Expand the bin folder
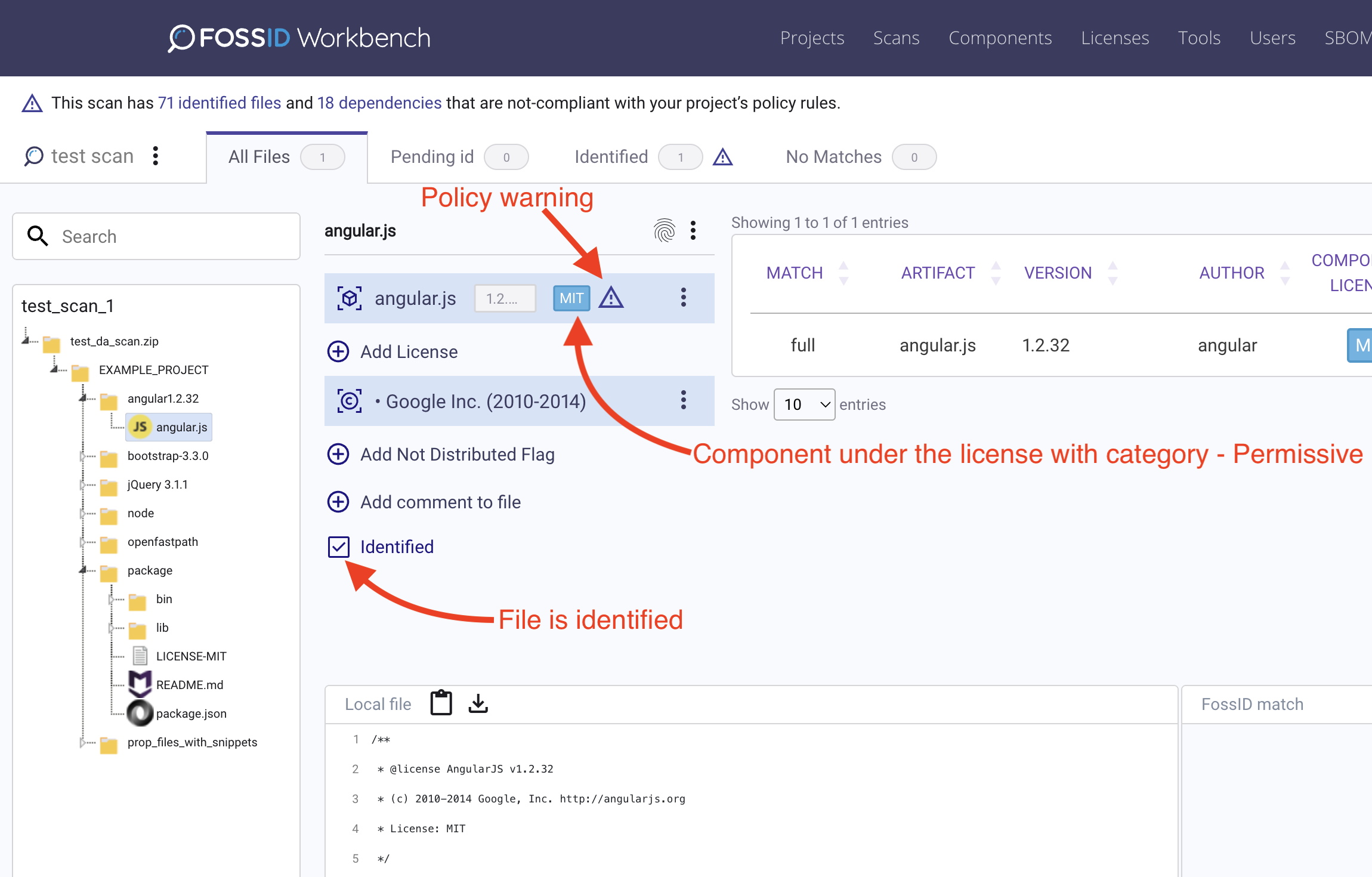Image resolution: width=1372 pixels, height=877 pixels. pyautogui.click(x=112, y=599)
